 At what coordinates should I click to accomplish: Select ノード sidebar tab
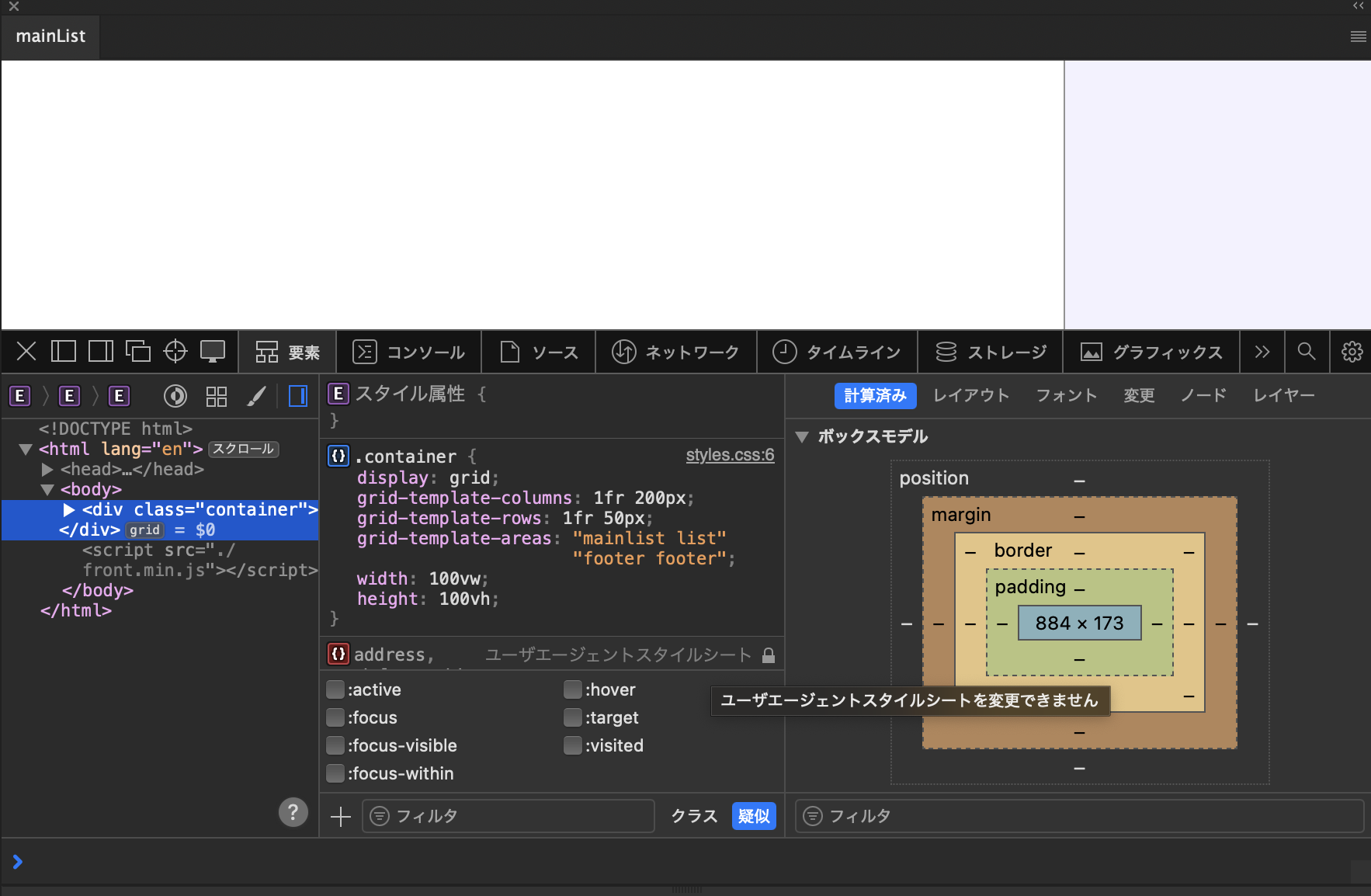pyautogui.click(x=1203, y=395)
